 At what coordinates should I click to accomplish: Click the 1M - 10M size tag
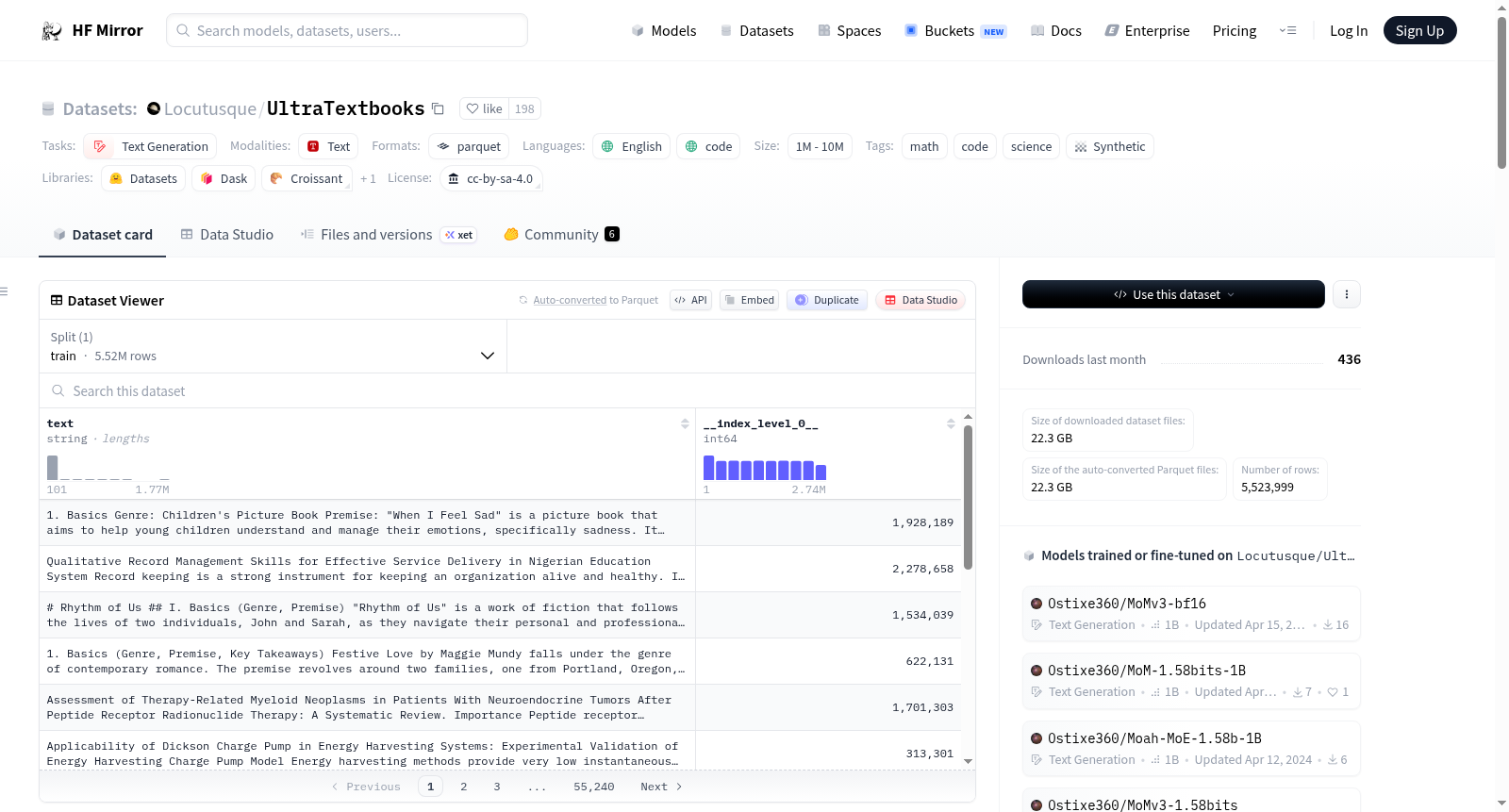[820, 146]
